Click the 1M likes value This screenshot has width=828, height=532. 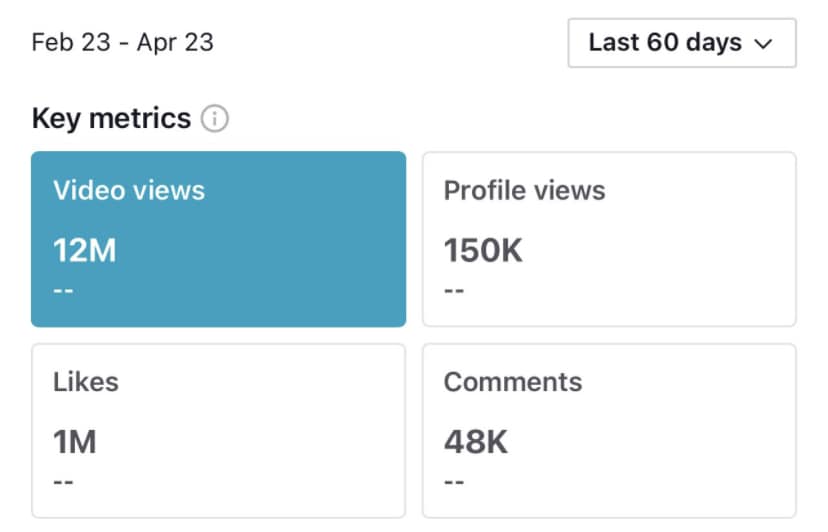tap(75, 442)
